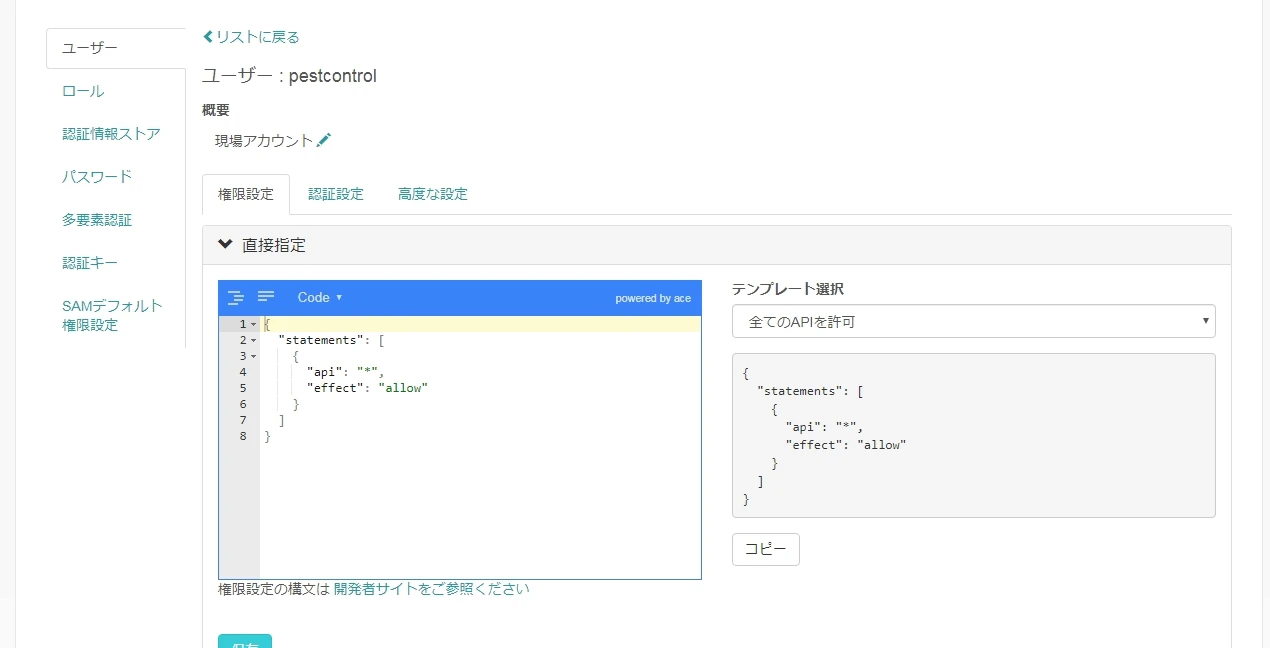Collapse the 直接指定 section
The image size is (1270, 648).
717,245
